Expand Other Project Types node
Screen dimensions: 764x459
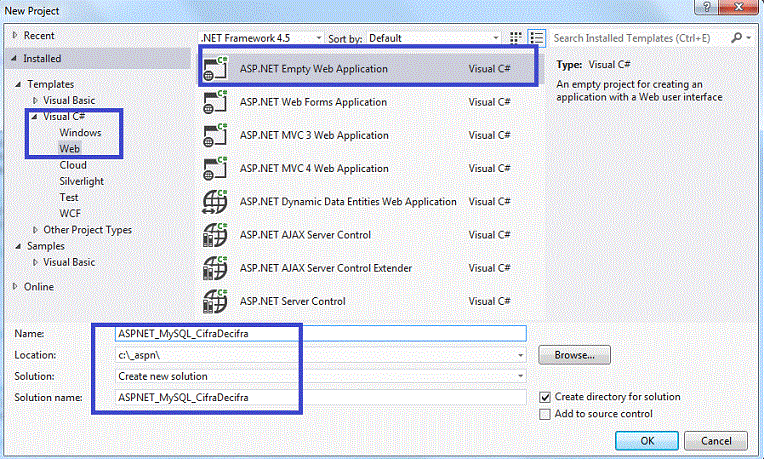(x=35, y=230)
